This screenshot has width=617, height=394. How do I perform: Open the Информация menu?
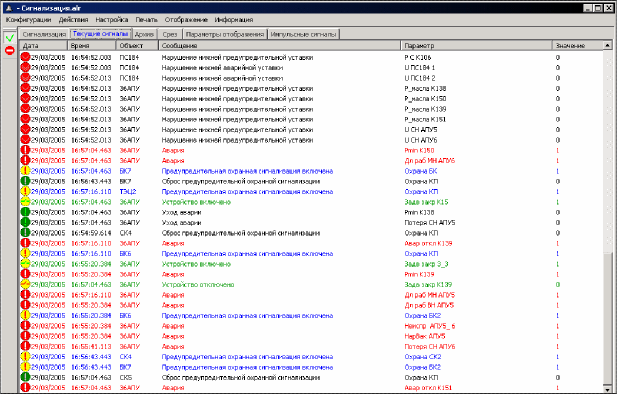tap(234, 20)
